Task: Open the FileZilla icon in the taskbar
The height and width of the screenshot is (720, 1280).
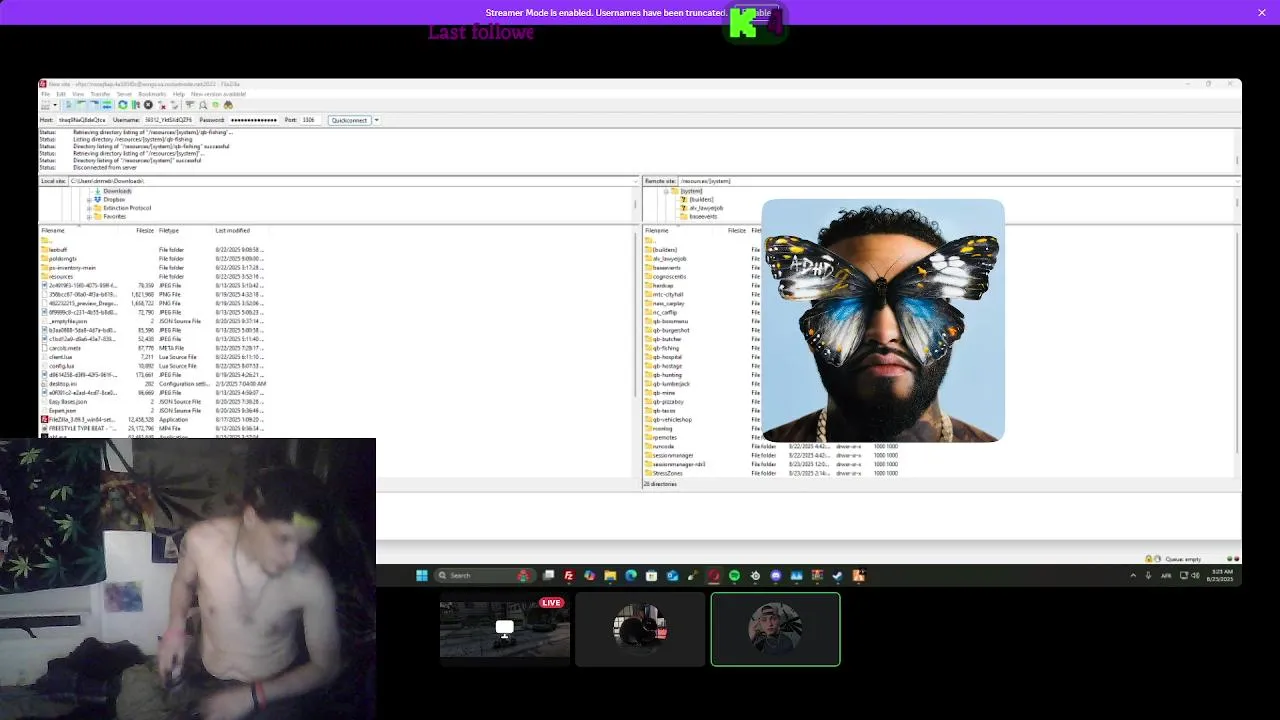Action: (x=568, y=575)
